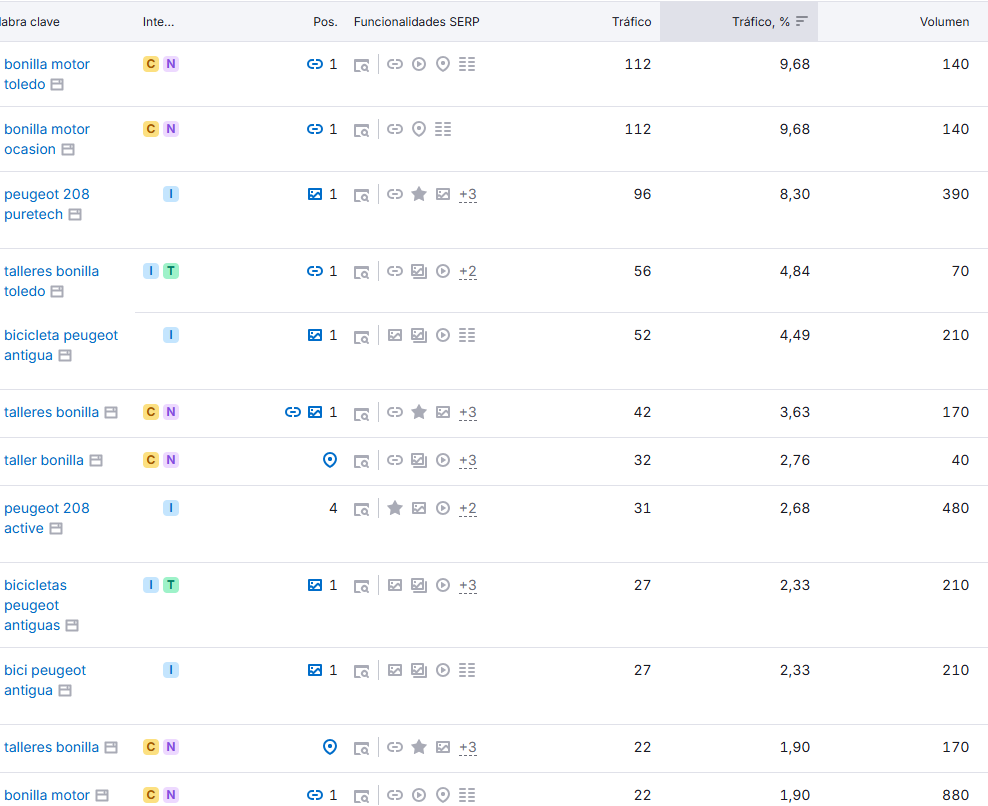The image size is (988, 806).
Task: Open the bicicleta peugeot antigua keyword link
Action: point(60,345)
